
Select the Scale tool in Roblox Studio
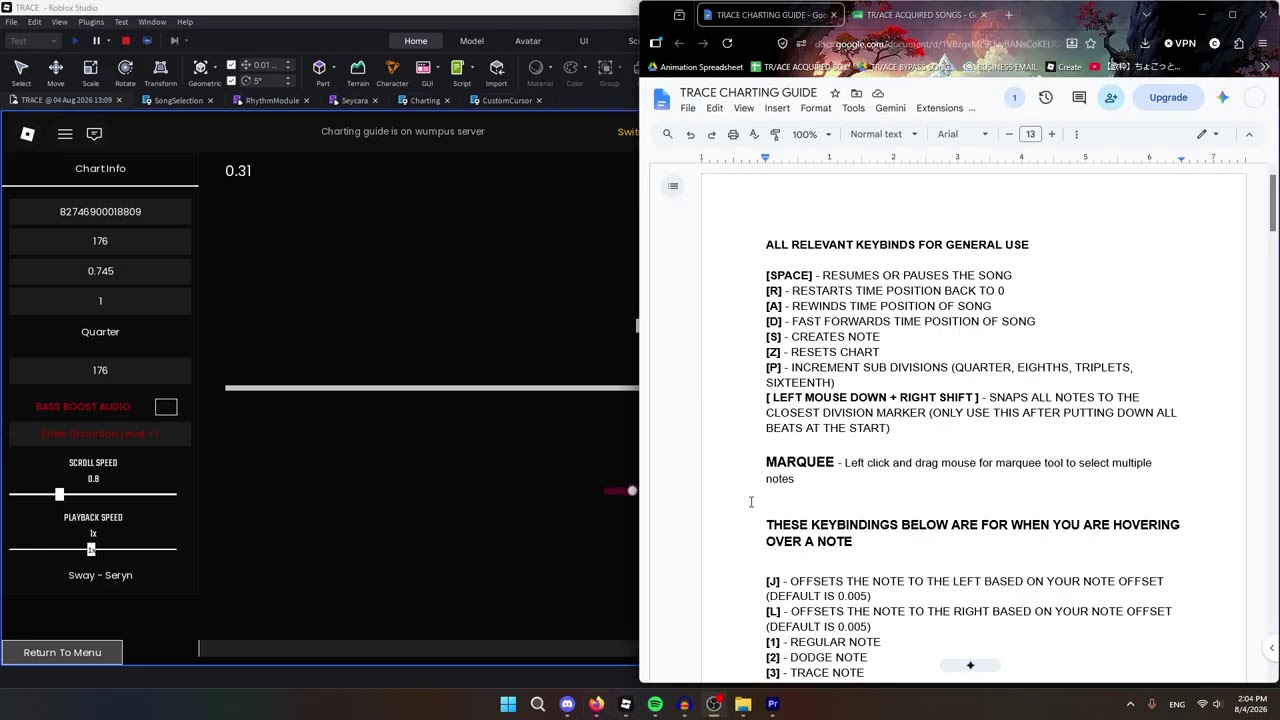(x=90, y=72)
